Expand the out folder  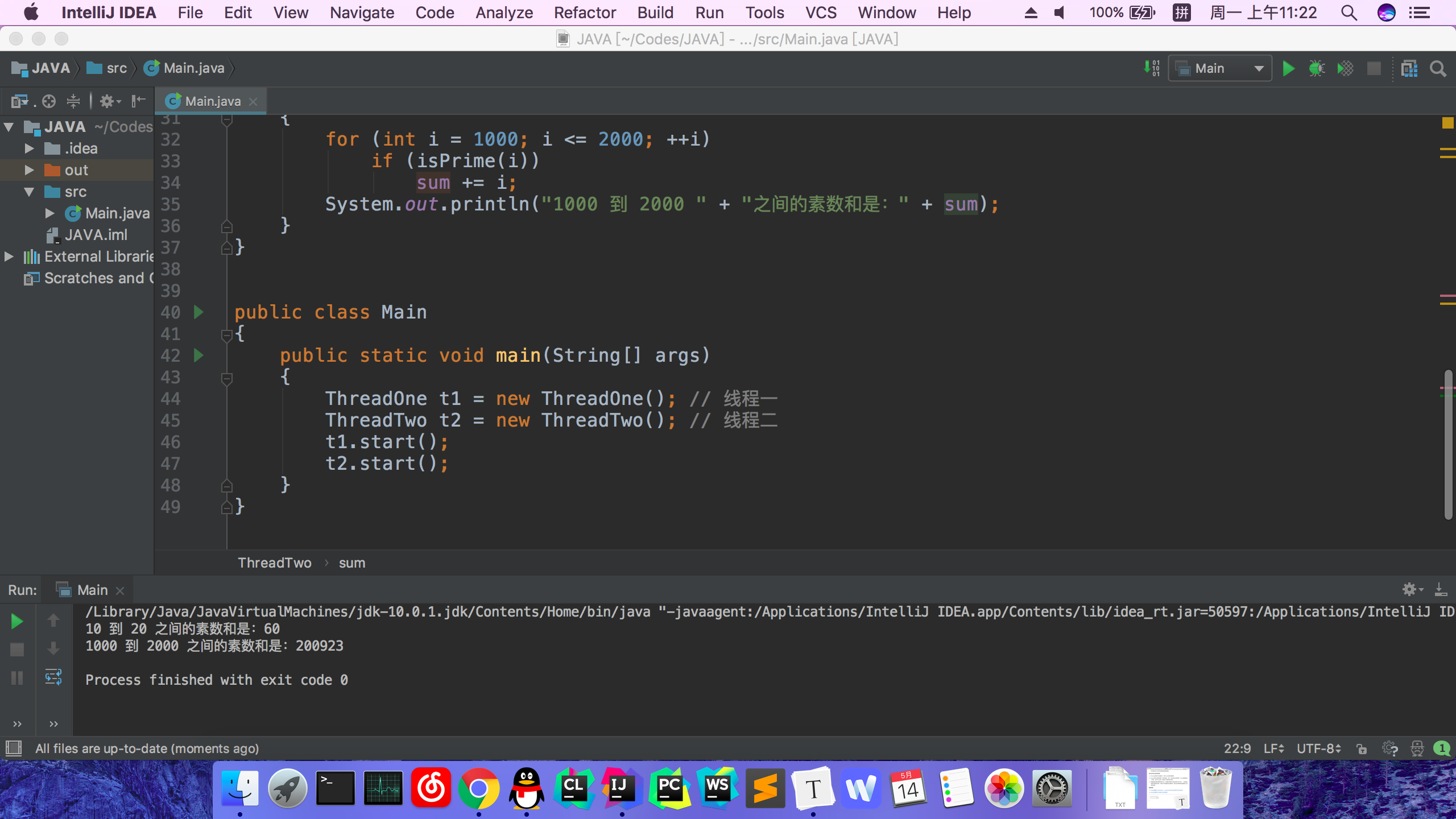point(30,170)
